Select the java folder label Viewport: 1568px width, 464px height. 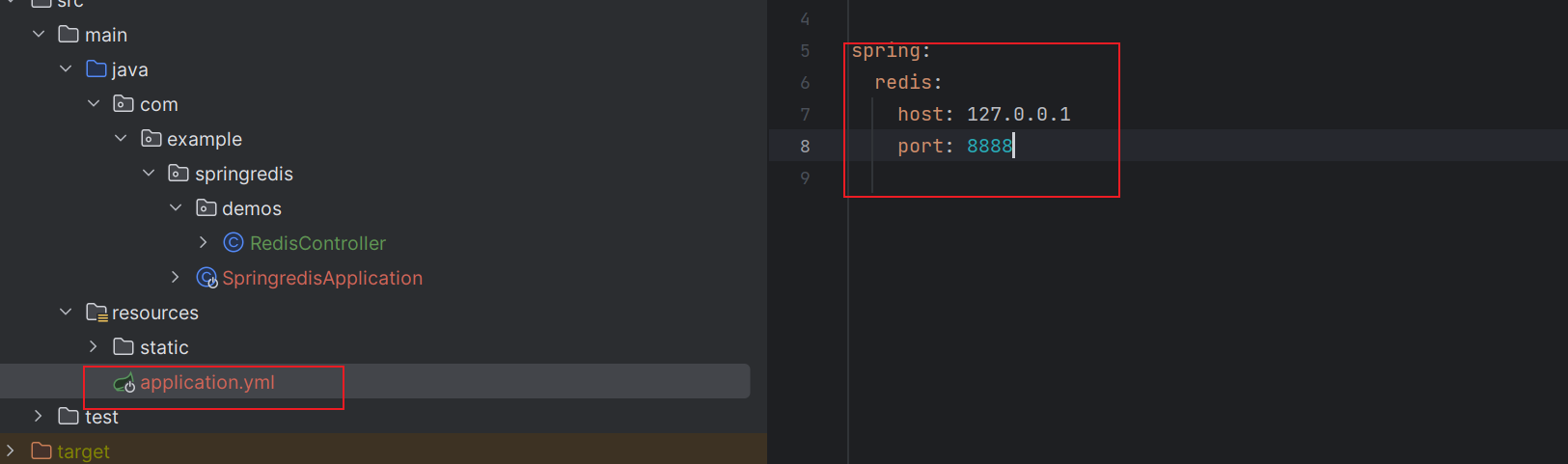130,70
